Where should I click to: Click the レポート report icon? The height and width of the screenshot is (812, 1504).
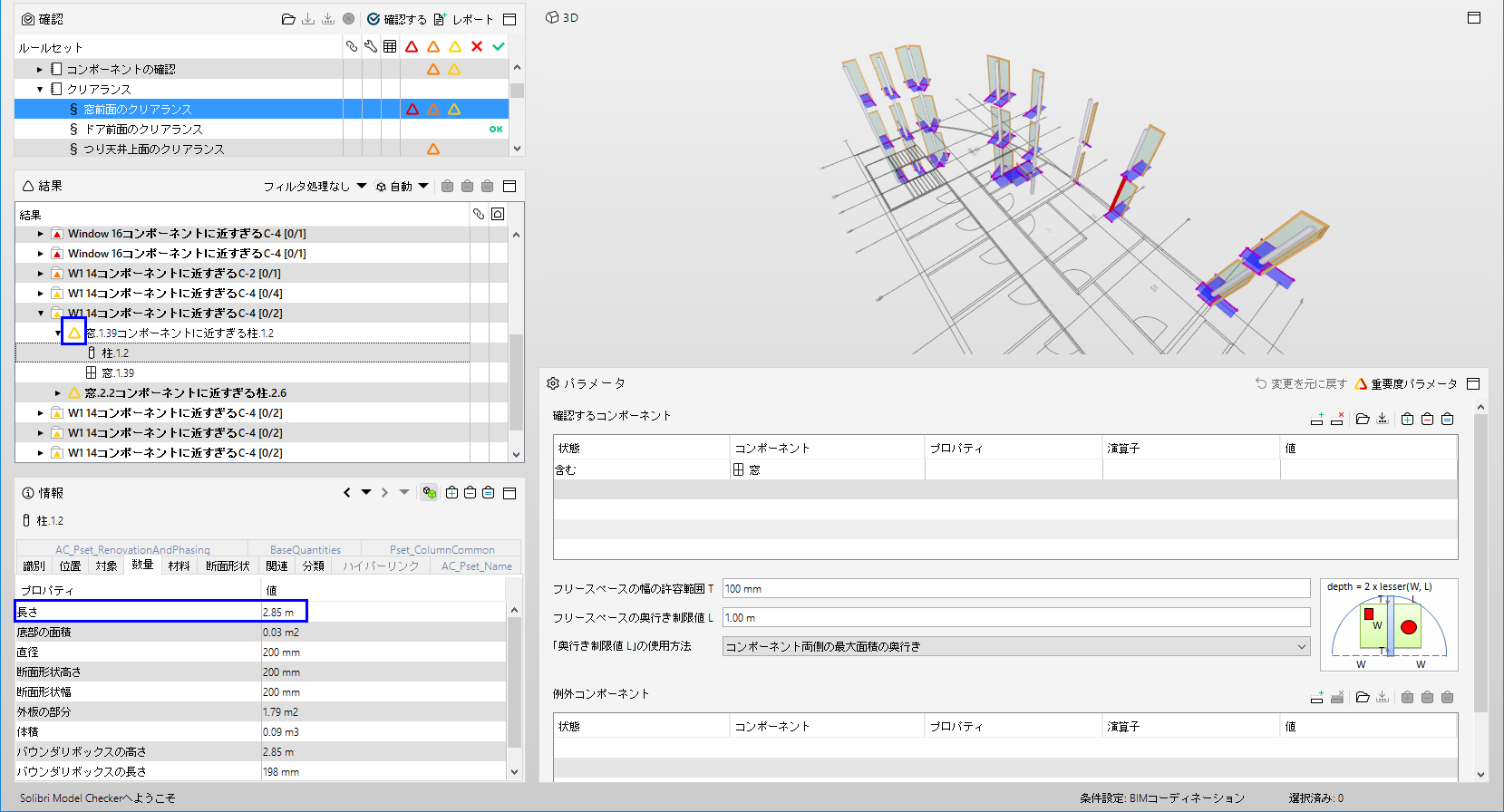[440, 19]
